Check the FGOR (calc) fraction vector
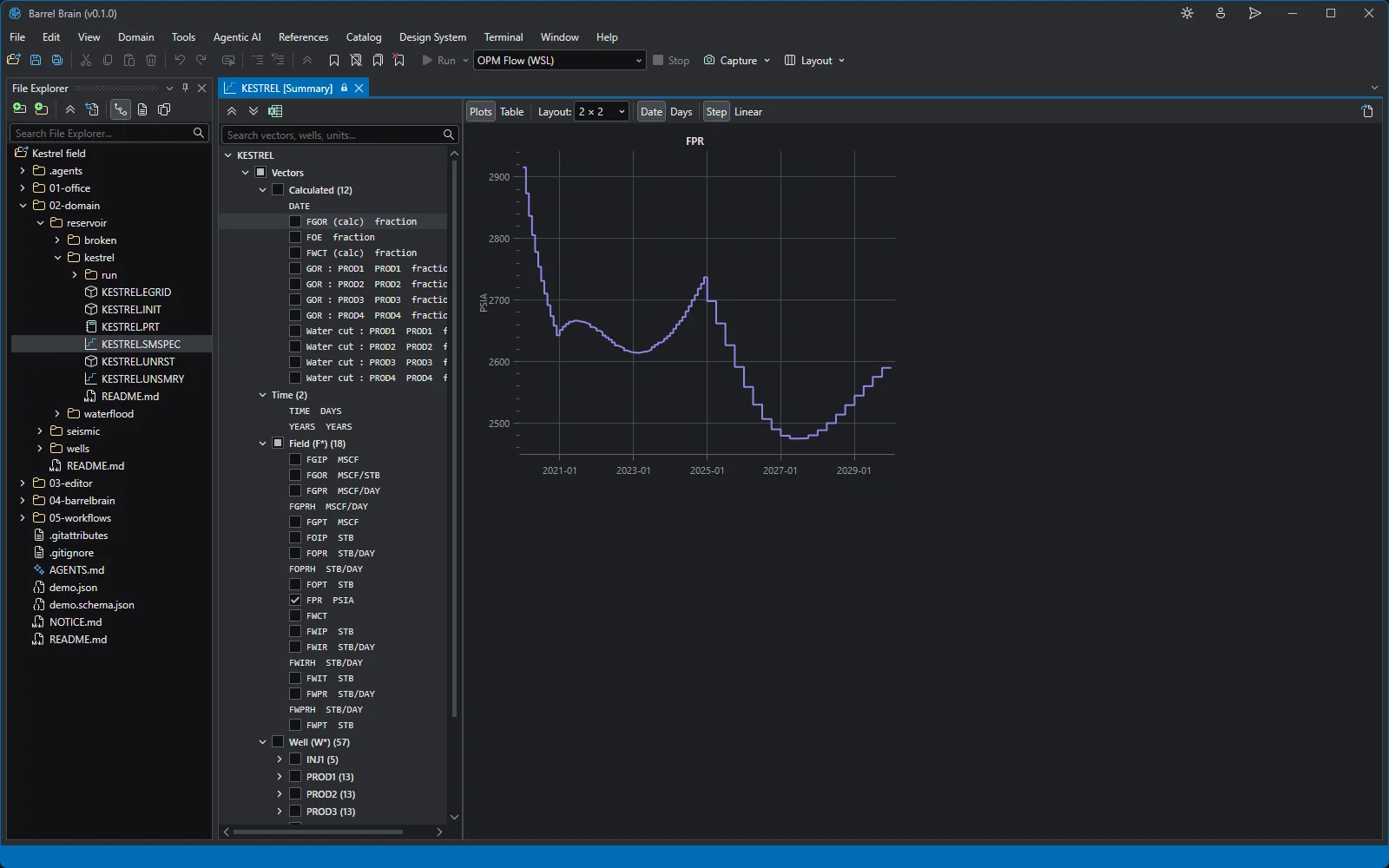This screenshot has width=1389, height=868. coord(295,221)
